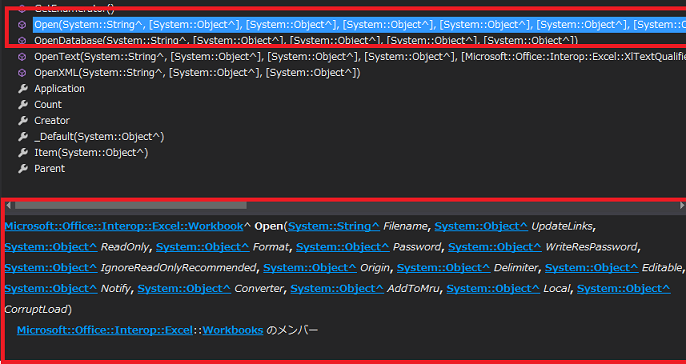The width and height of the screenshot is (686, 364).
Task: Click the method icon beside Open(System::String^...)
Action: [x=22, y=25]
